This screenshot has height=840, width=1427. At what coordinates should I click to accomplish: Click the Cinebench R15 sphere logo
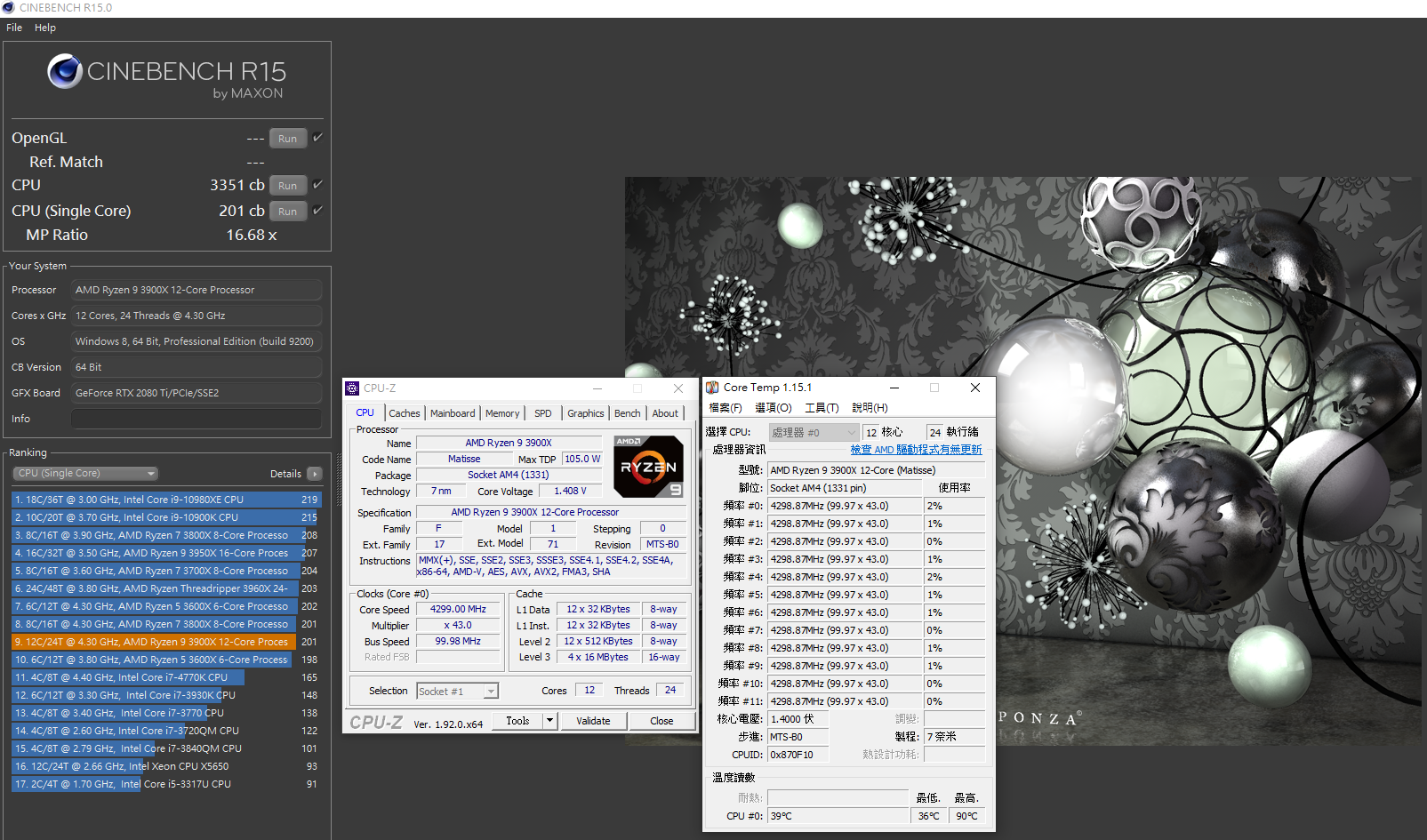pyautogui.click(x=65, y=71)
